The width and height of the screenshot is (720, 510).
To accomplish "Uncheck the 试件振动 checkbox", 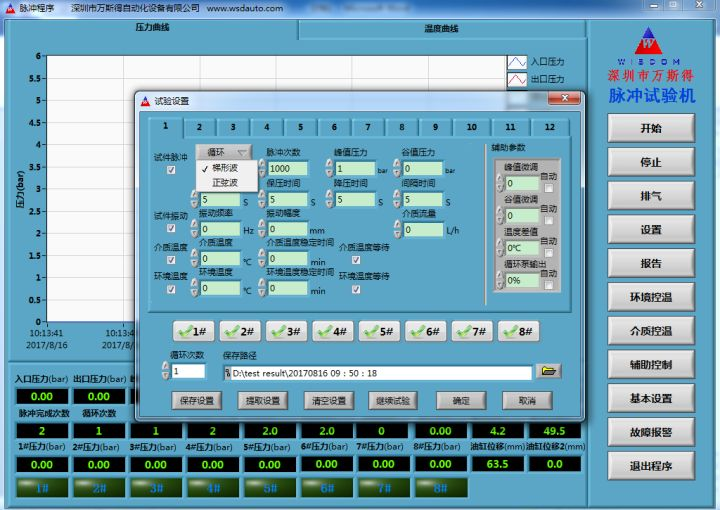I will [x=171, y=228].
